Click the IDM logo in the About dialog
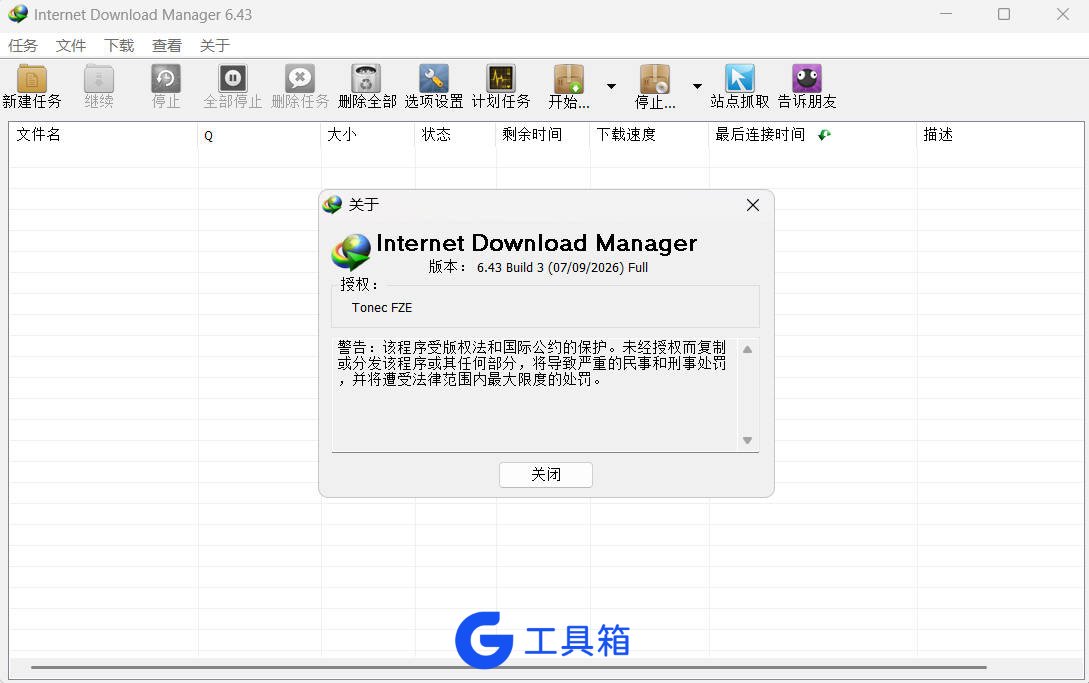 click(351, 252)
